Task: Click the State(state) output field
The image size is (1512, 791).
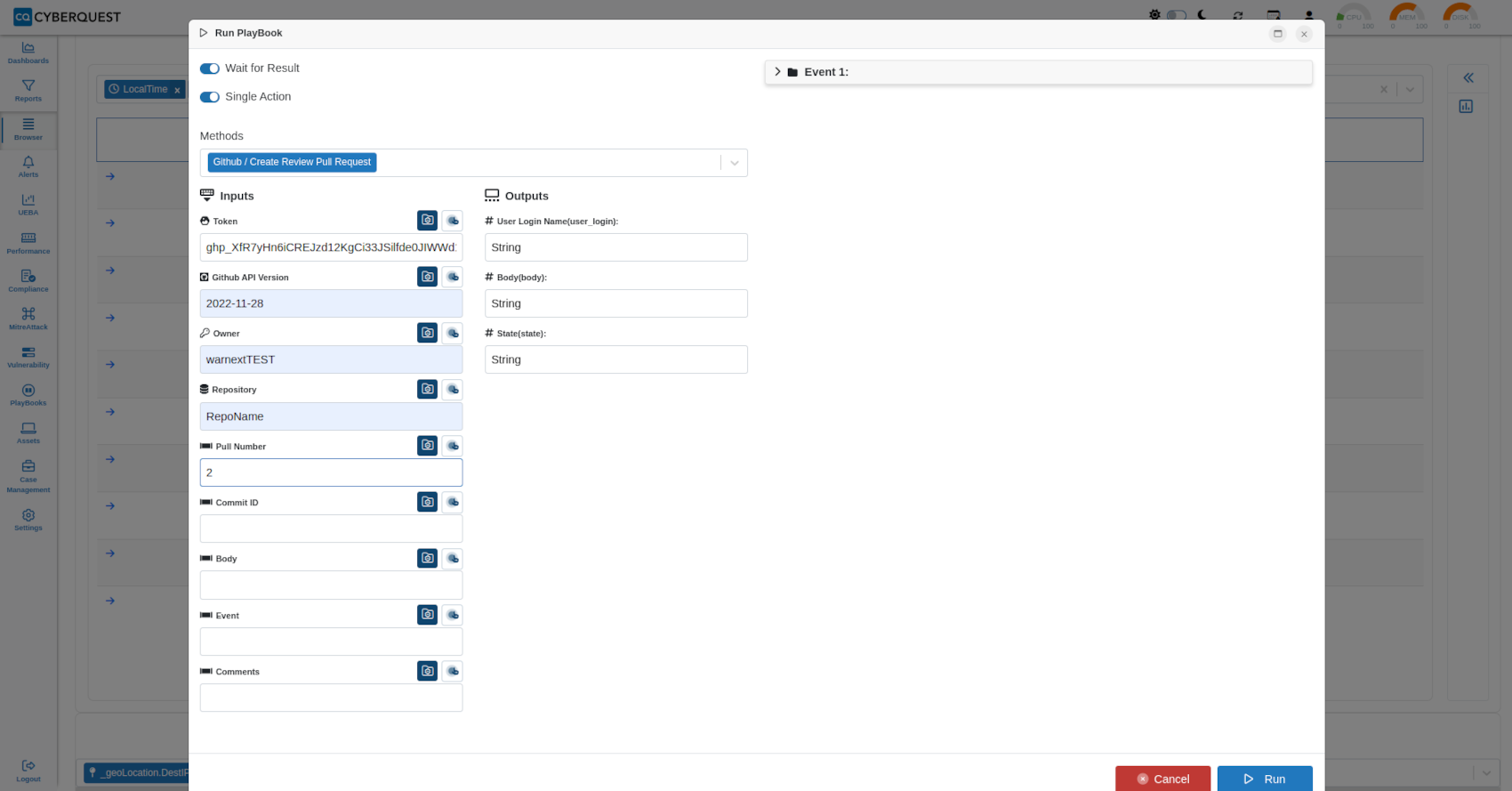Action: pyautogui.click(x=616, y=359)
